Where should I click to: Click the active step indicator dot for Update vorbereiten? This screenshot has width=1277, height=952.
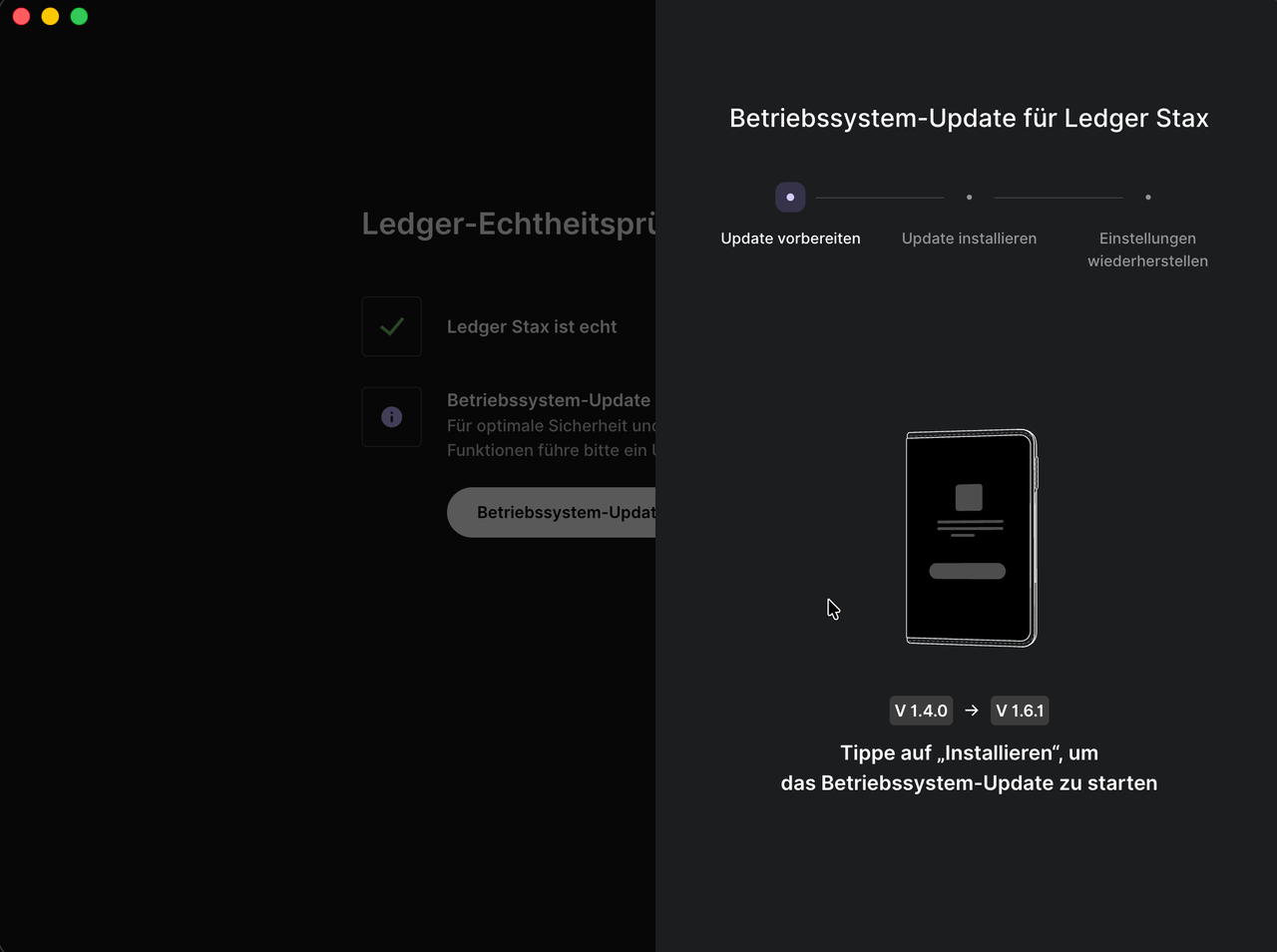pyautogui.click(x=790, y=198)
